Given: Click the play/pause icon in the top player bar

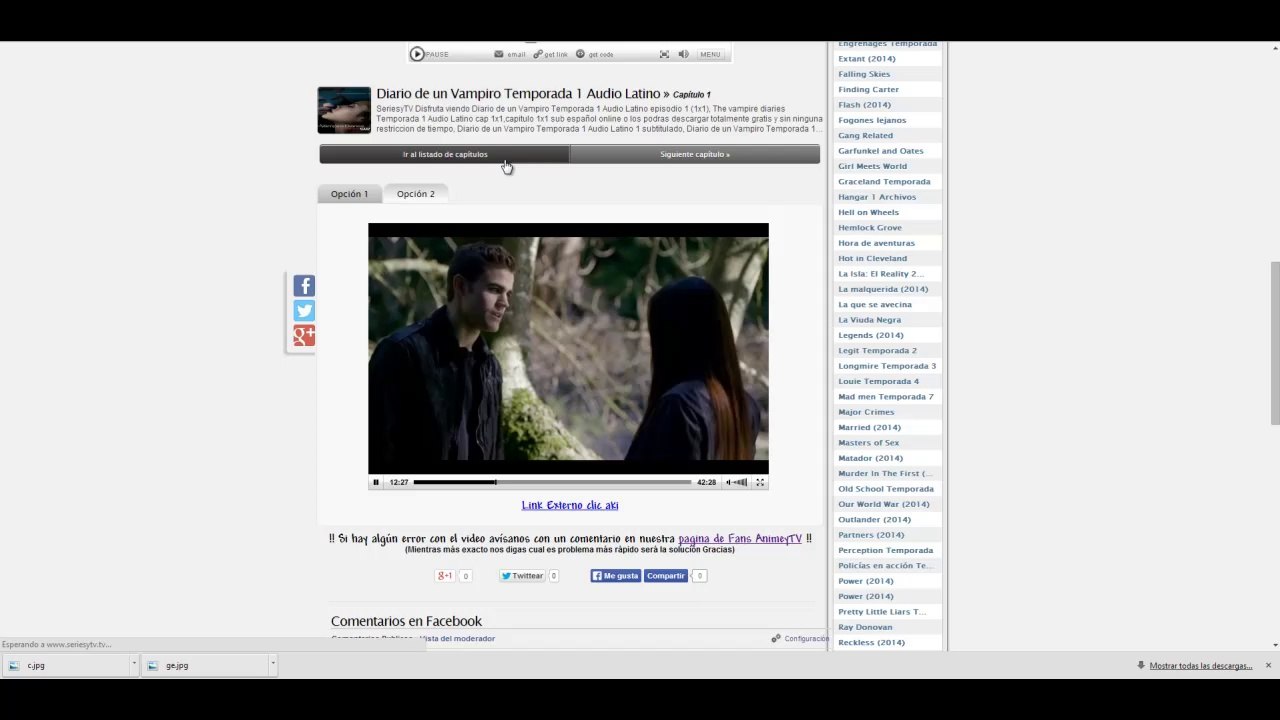Looking at the screenshot, I should click(417, 54).
